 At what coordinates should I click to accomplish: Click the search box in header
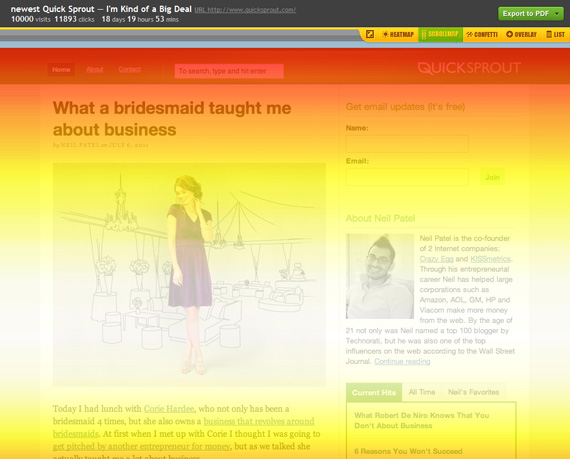pyautogui.click(x=229, y=71)
